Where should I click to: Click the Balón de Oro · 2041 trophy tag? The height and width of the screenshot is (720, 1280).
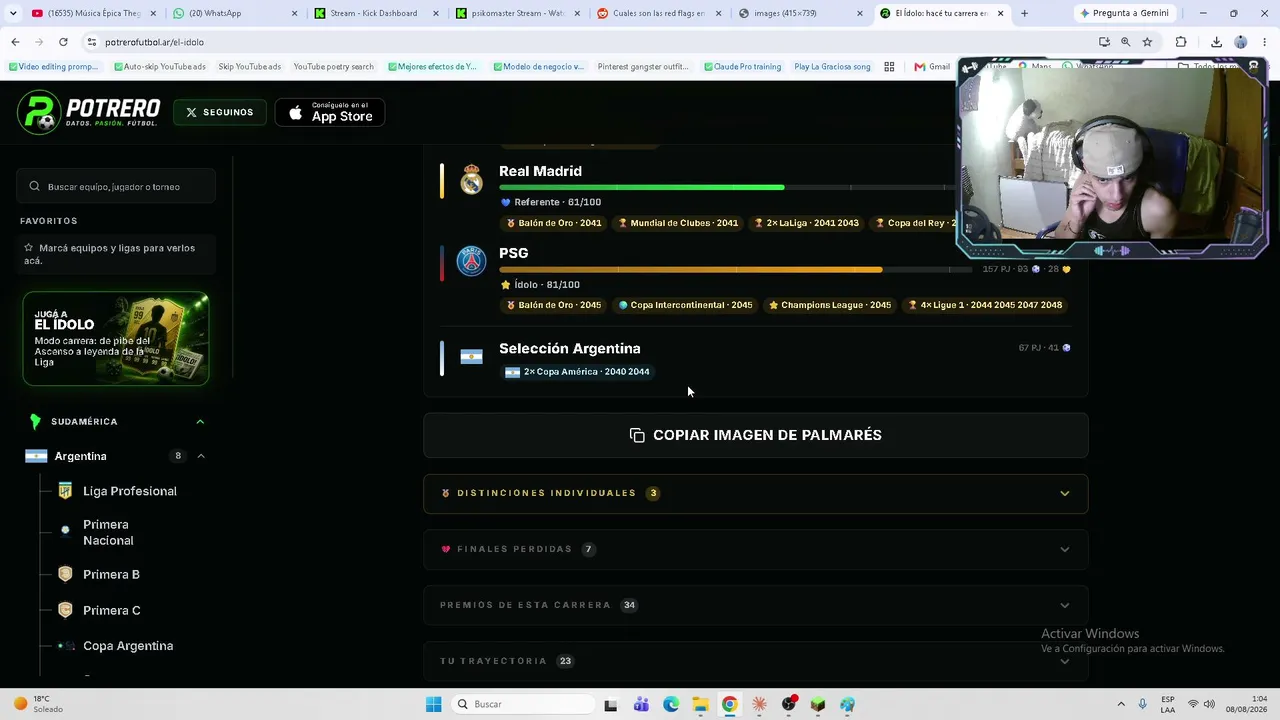tap(554, 223)
